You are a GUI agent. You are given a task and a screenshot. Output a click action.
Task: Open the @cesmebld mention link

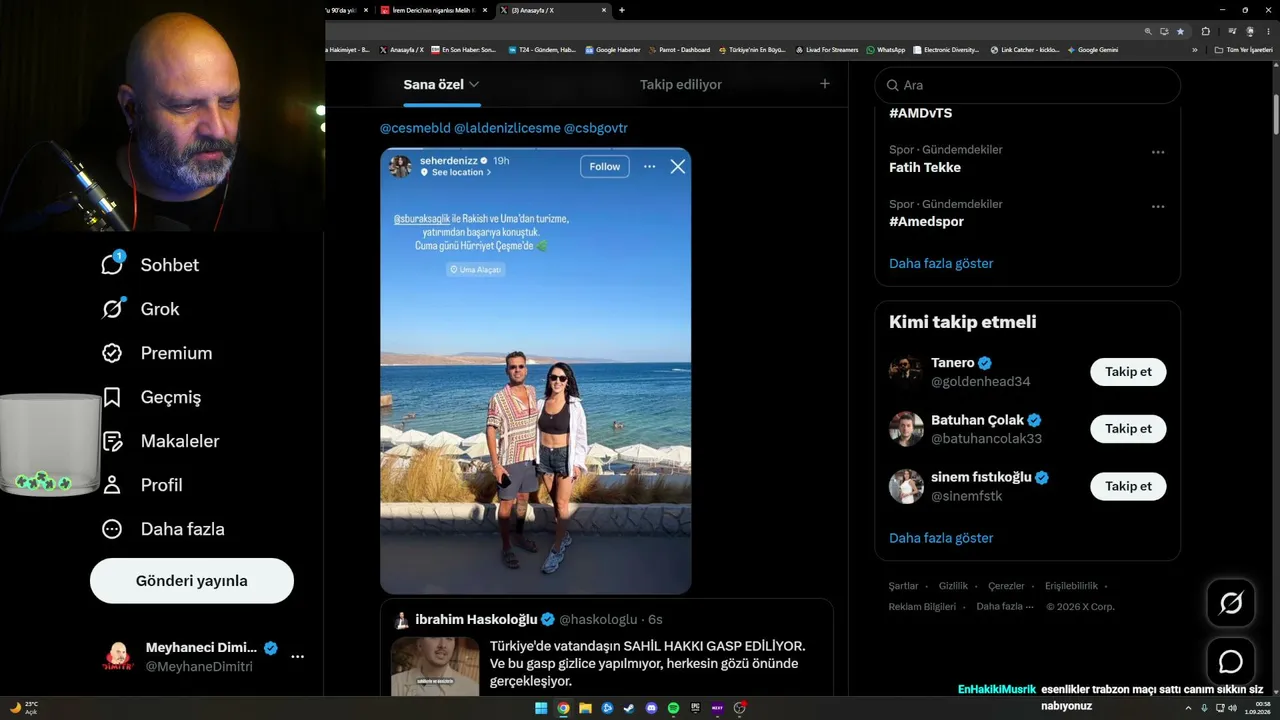coord(415,128)
